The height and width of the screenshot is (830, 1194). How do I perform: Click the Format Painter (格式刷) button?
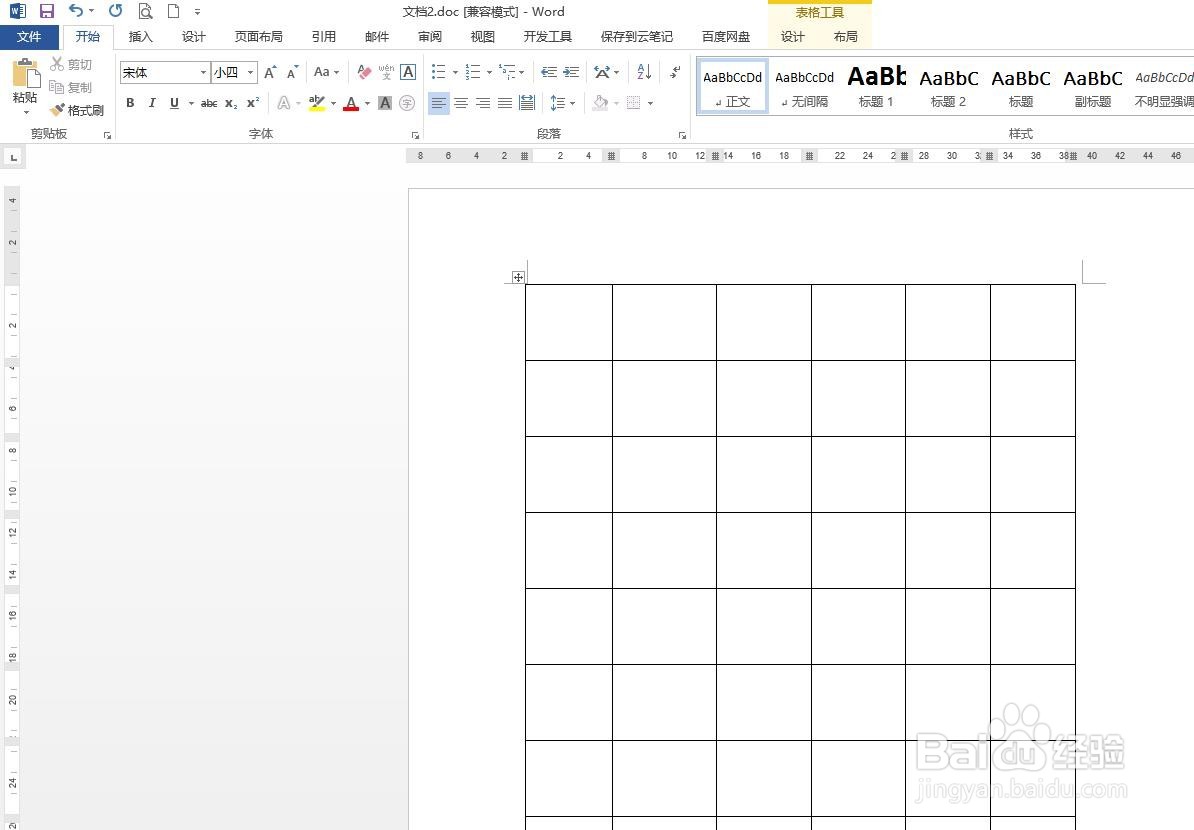point(76,110)
